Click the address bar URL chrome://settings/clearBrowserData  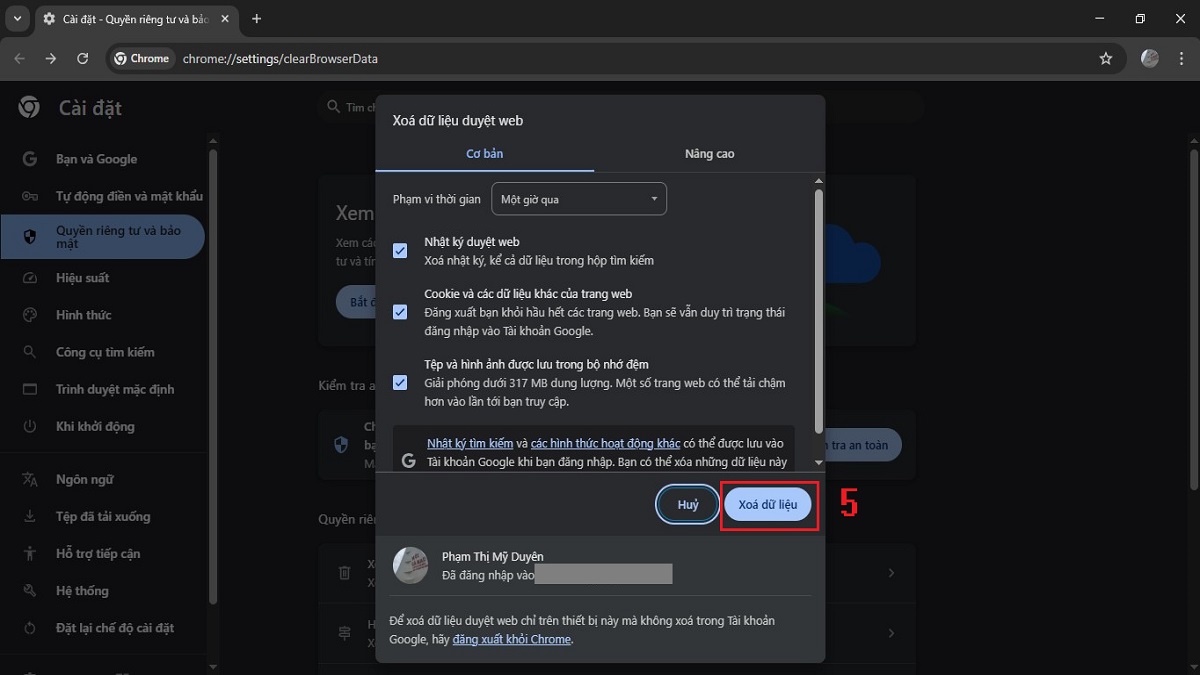pos(280,59)
